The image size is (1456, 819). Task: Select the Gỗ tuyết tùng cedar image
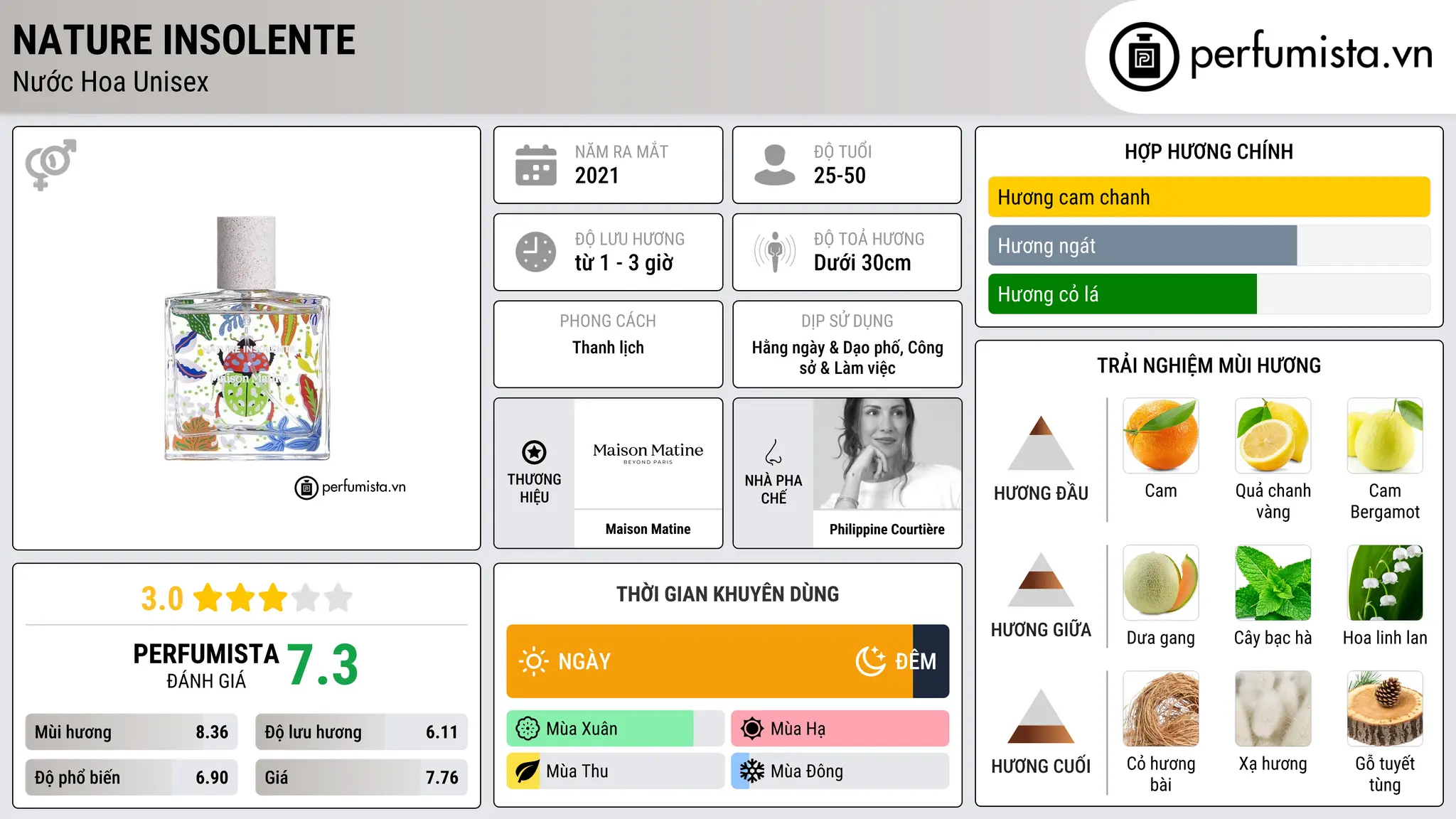[x=1385, y=709]
